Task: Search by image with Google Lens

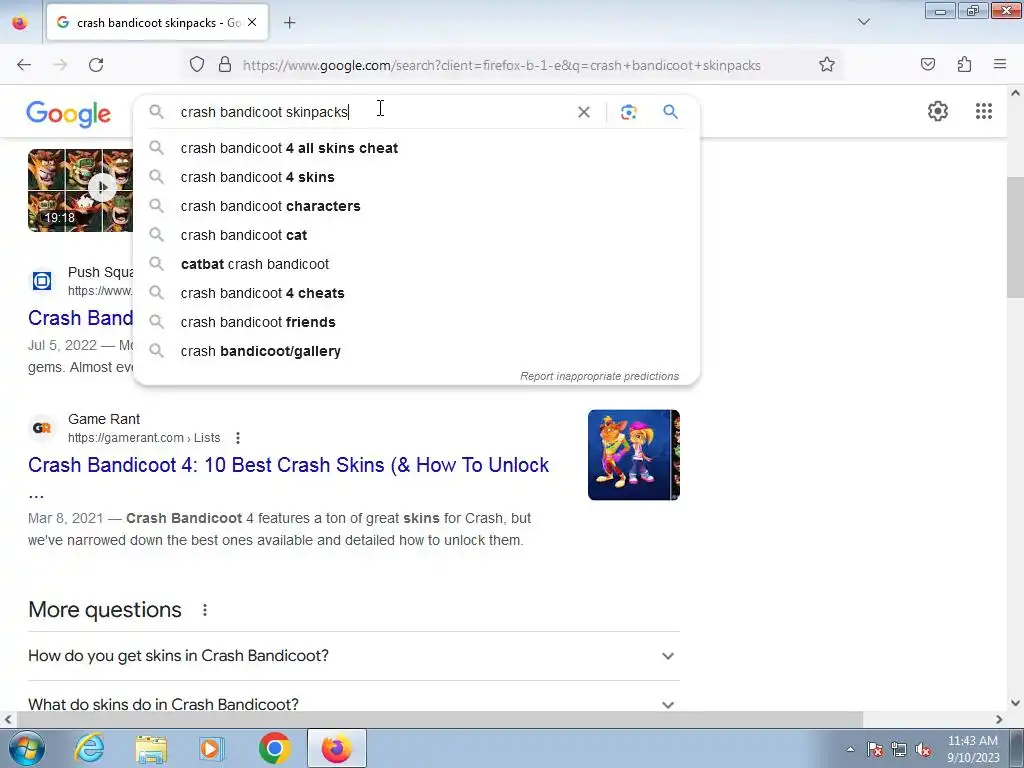Action: 628,112
